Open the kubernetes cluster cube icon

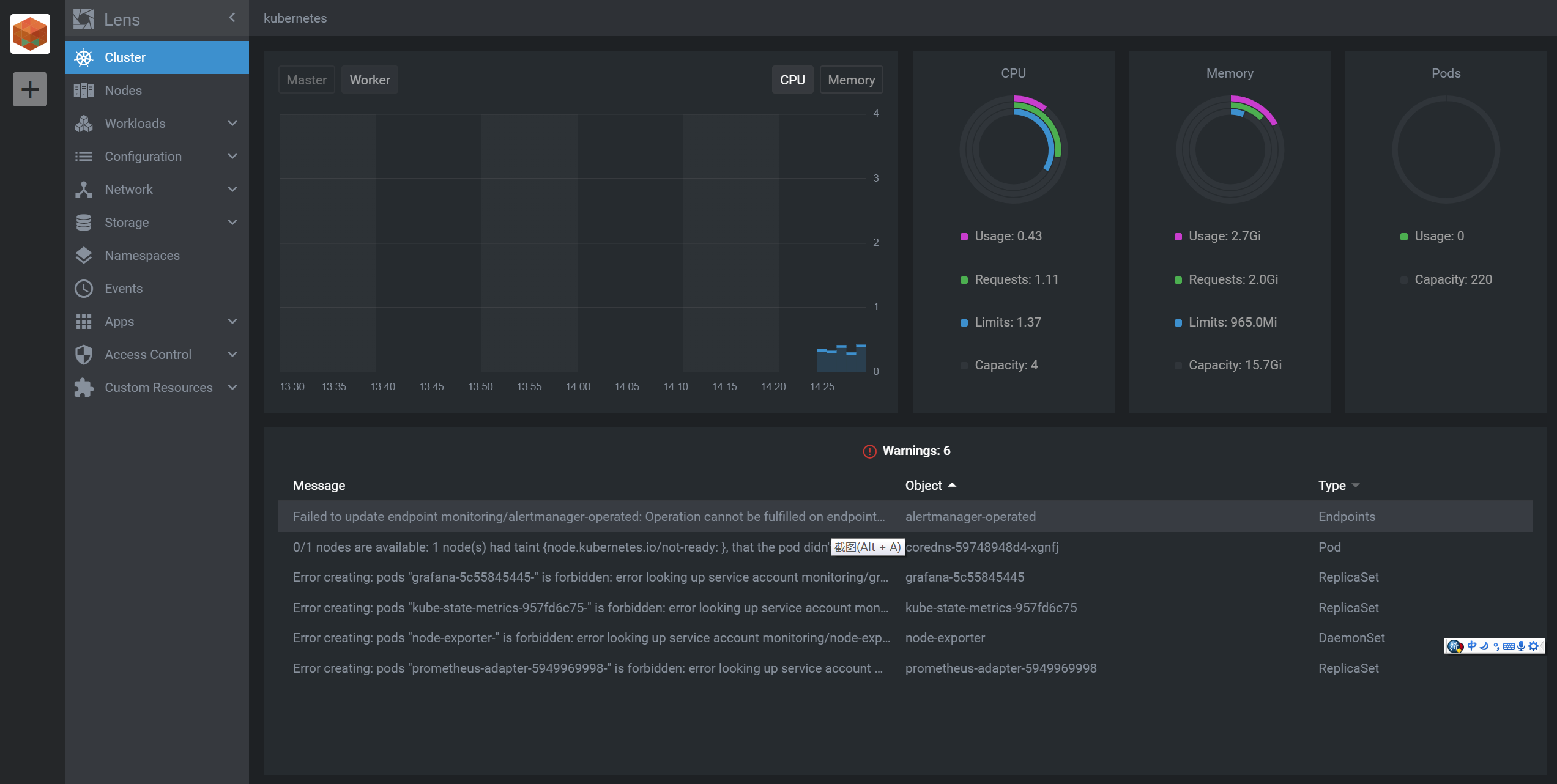point(30,34)
